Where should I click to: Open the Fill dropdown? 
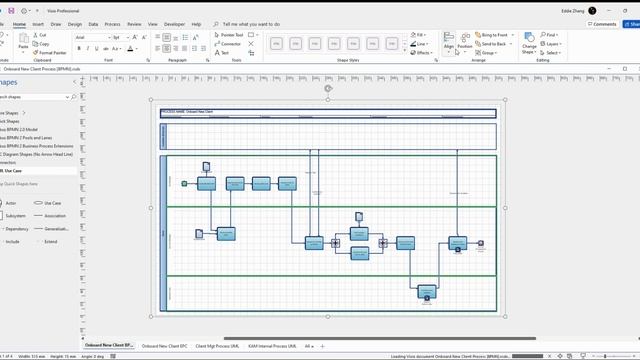click(418, 35)
